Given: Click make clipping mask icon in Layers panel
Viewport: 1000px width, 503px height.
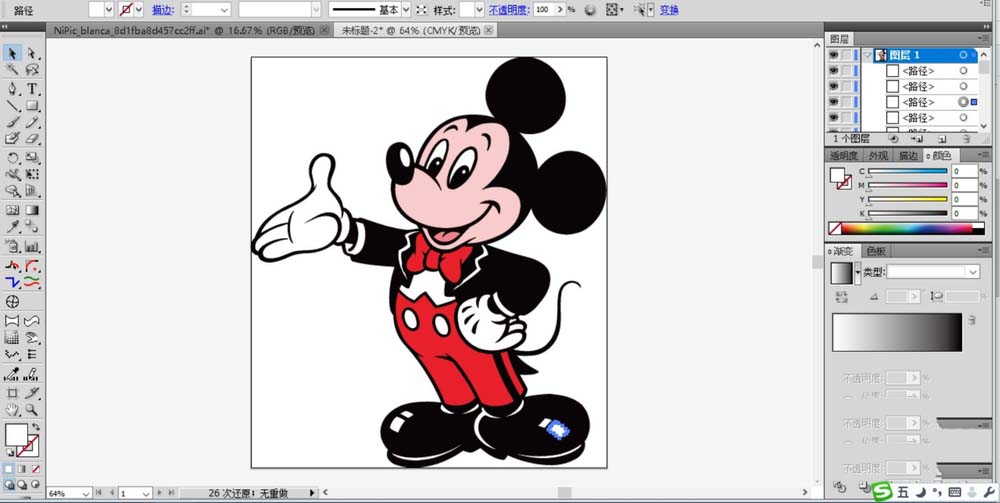Looking at the screenshot, I should (893, 138).
